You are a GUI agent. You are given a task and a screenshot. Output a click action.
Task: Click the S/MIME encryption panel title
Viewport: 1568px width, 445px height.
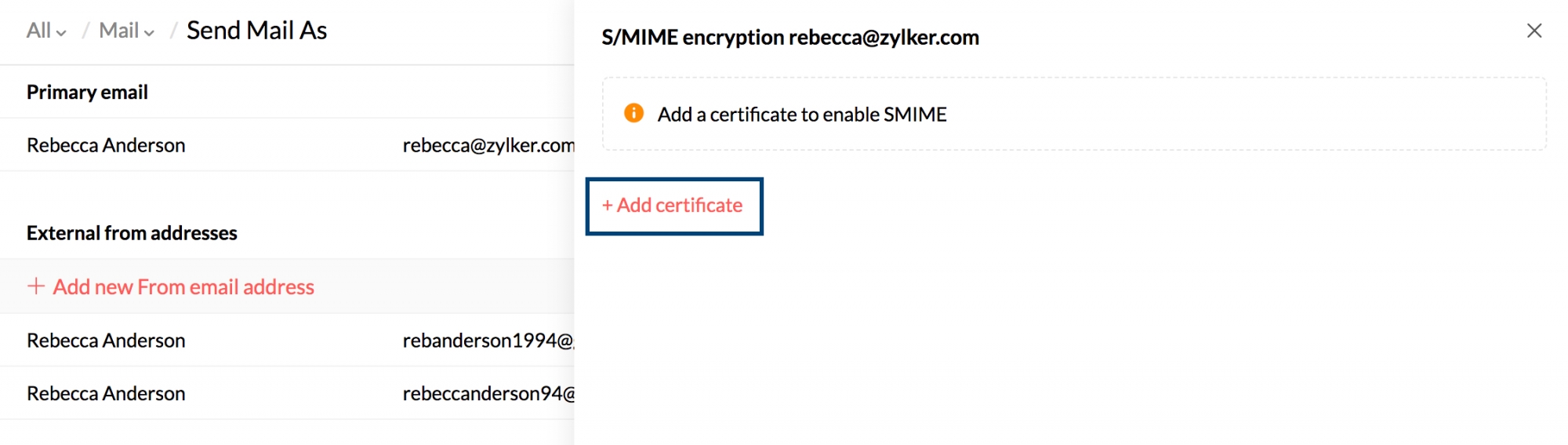click(789, 38)
